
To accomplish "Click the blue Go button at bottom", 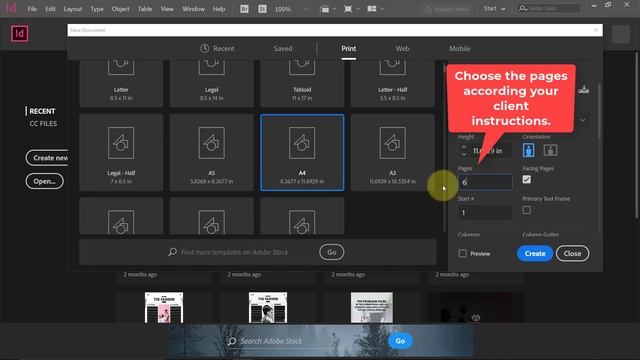I will pos(400,341).
